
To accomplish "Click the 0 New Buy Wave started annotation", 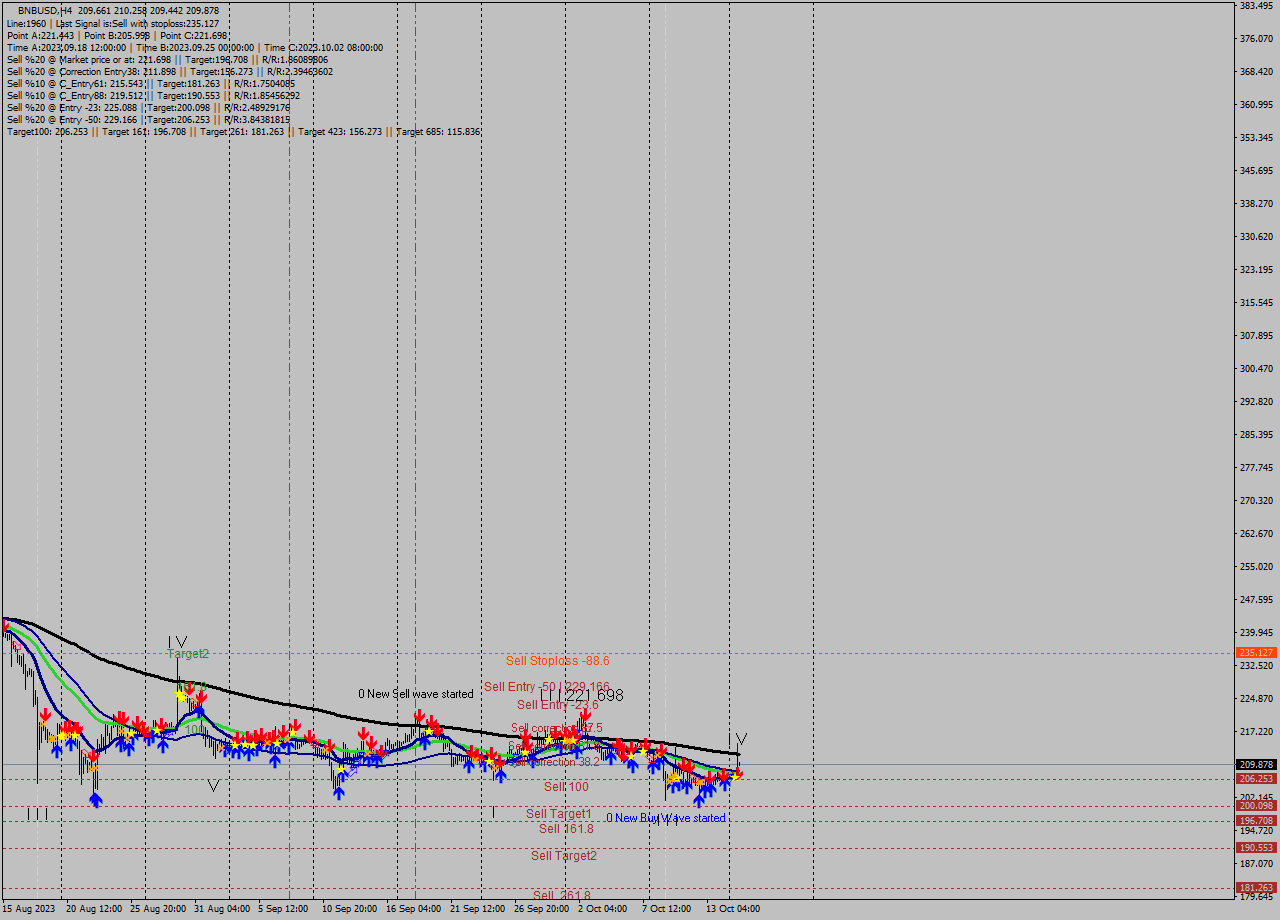I will click(667, 817).
